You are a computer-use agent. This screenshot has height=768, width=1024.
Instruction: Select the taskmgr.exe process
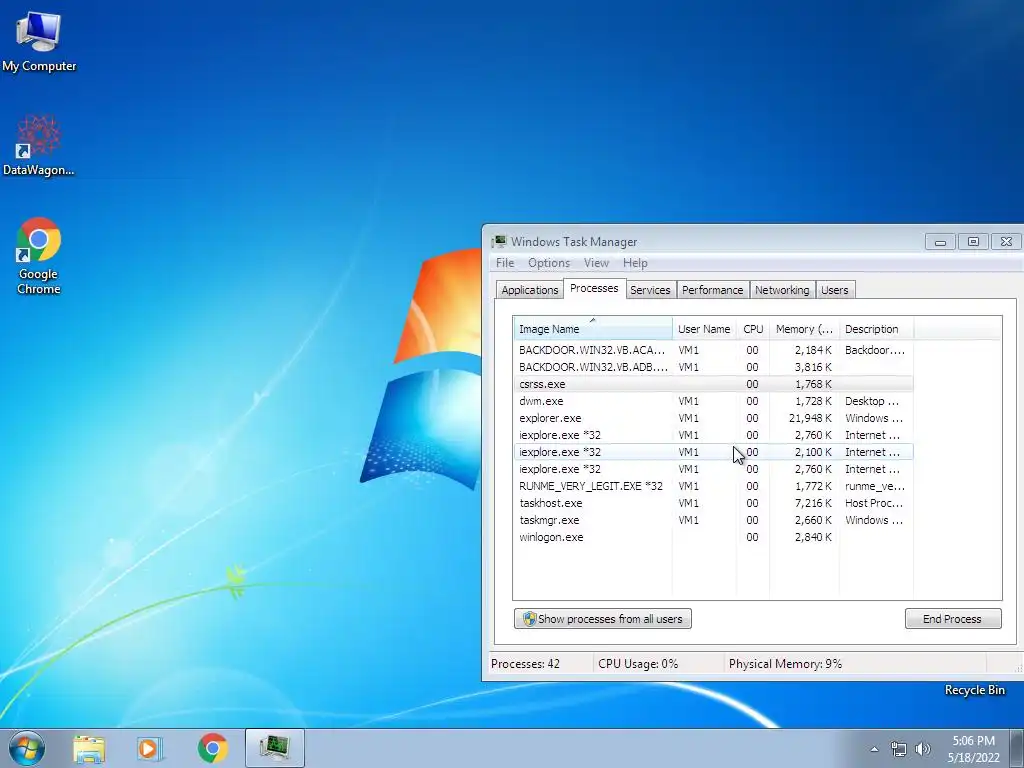click(x=713, y=520)
